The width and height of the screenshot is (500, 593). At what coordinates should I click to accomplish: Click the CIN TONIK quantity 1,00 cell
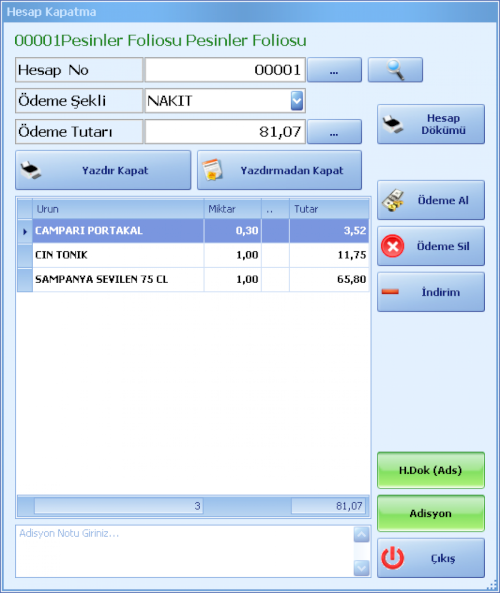233,255
